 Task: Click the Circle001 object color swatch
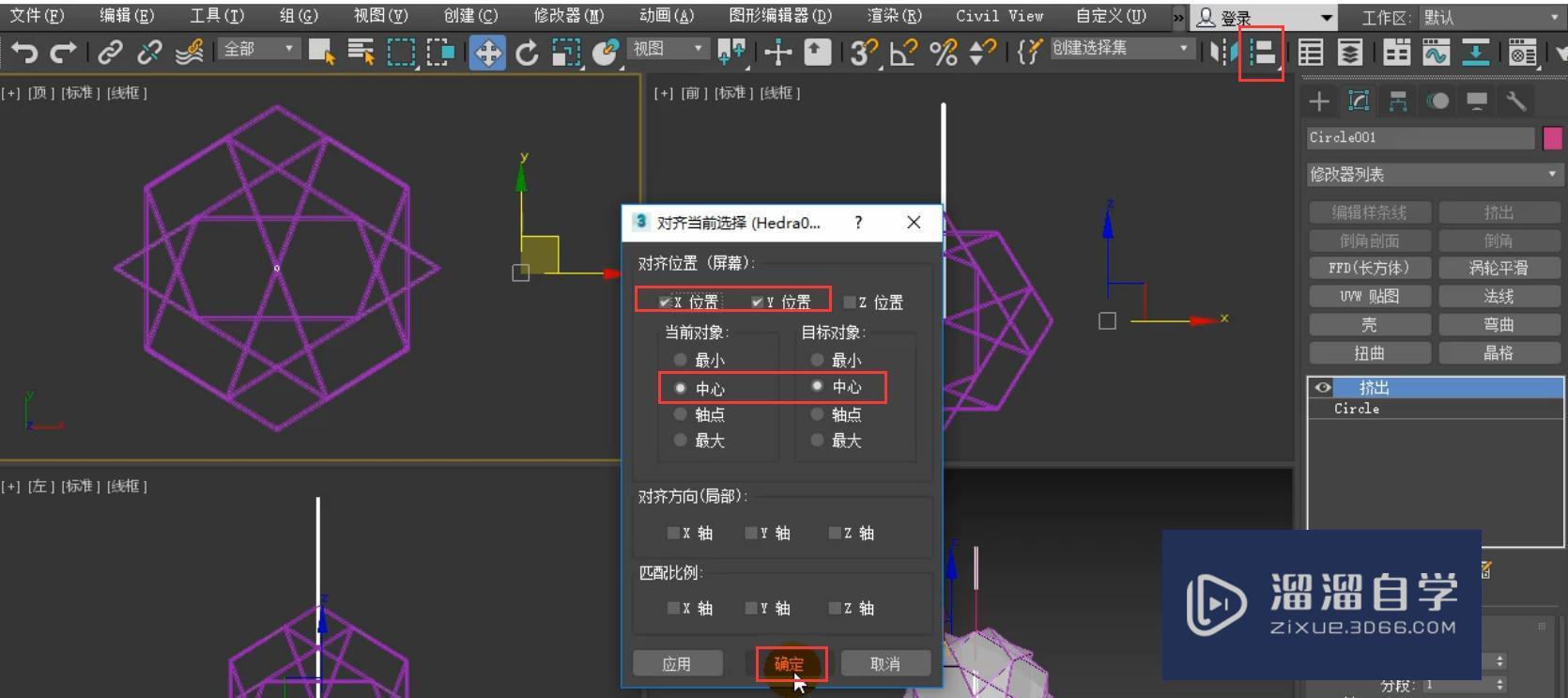[1553, 138]
